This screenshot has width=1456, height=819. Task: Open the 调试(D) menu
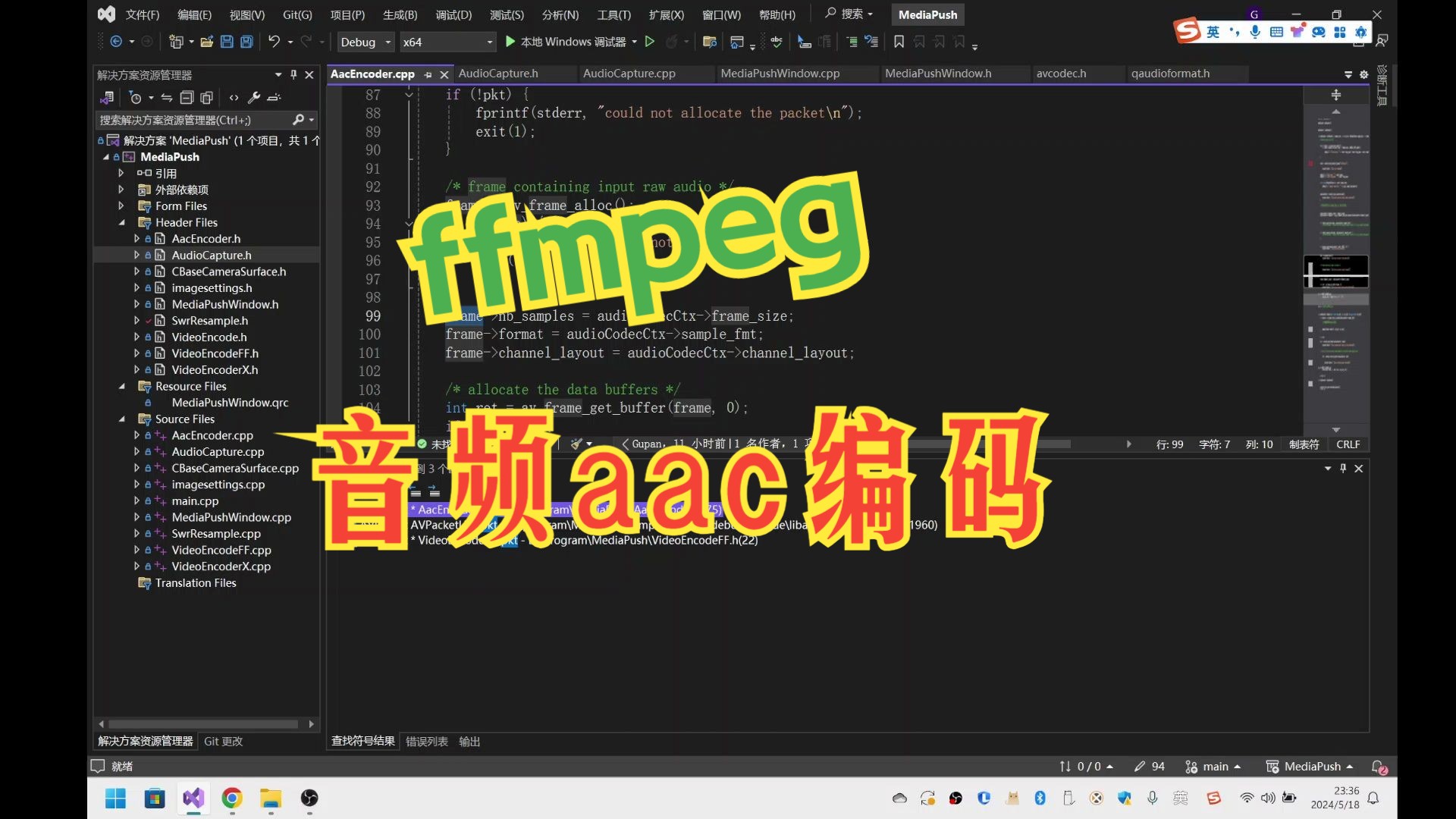(x=453, y=14)
